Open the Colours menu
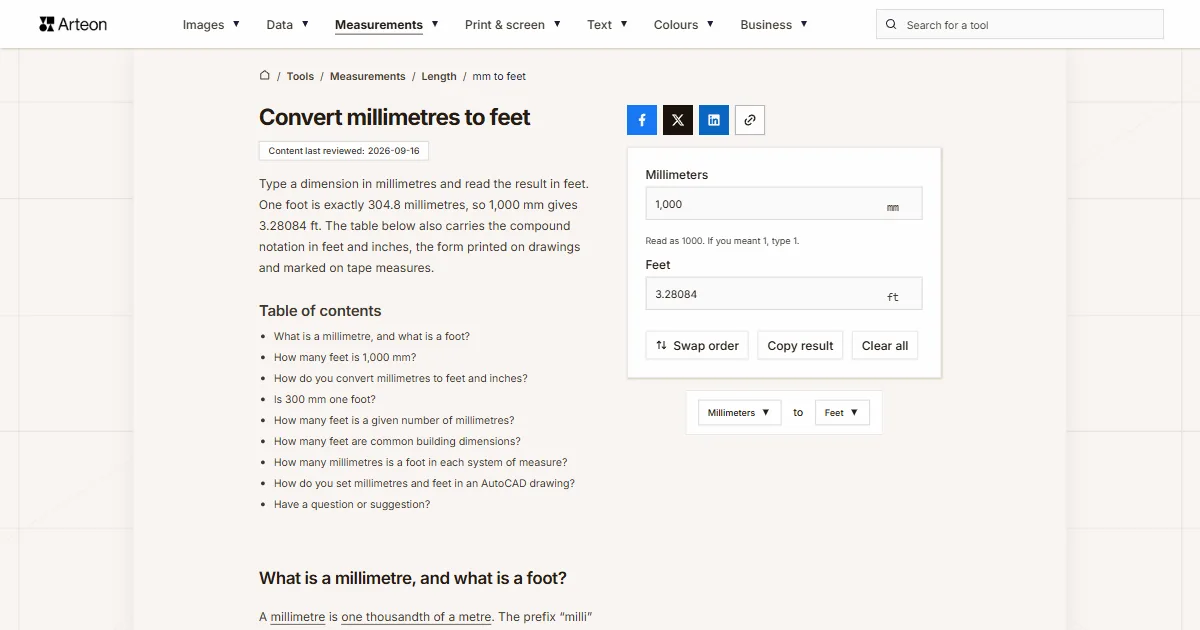This screenshot has width=1200, height=630. pyautogui.click(x=684, y=25)
